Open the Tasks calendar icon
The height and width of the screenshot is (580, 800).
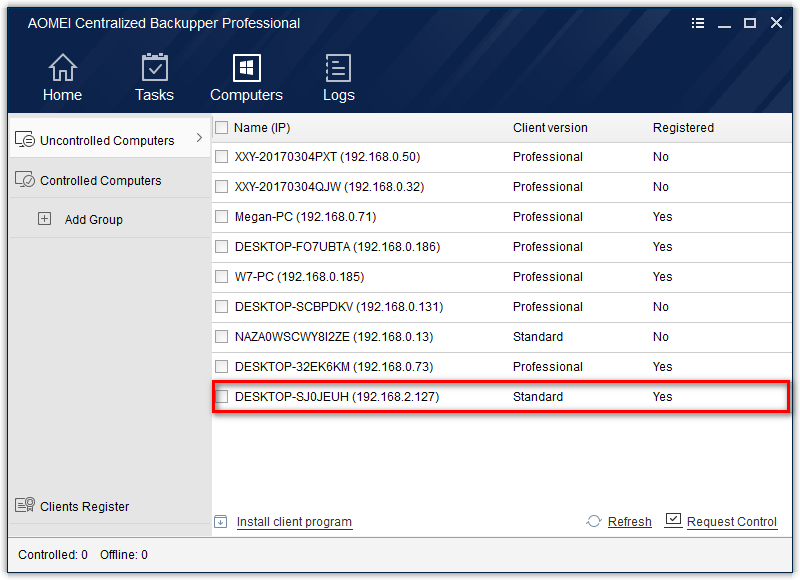tap(154, 67)
